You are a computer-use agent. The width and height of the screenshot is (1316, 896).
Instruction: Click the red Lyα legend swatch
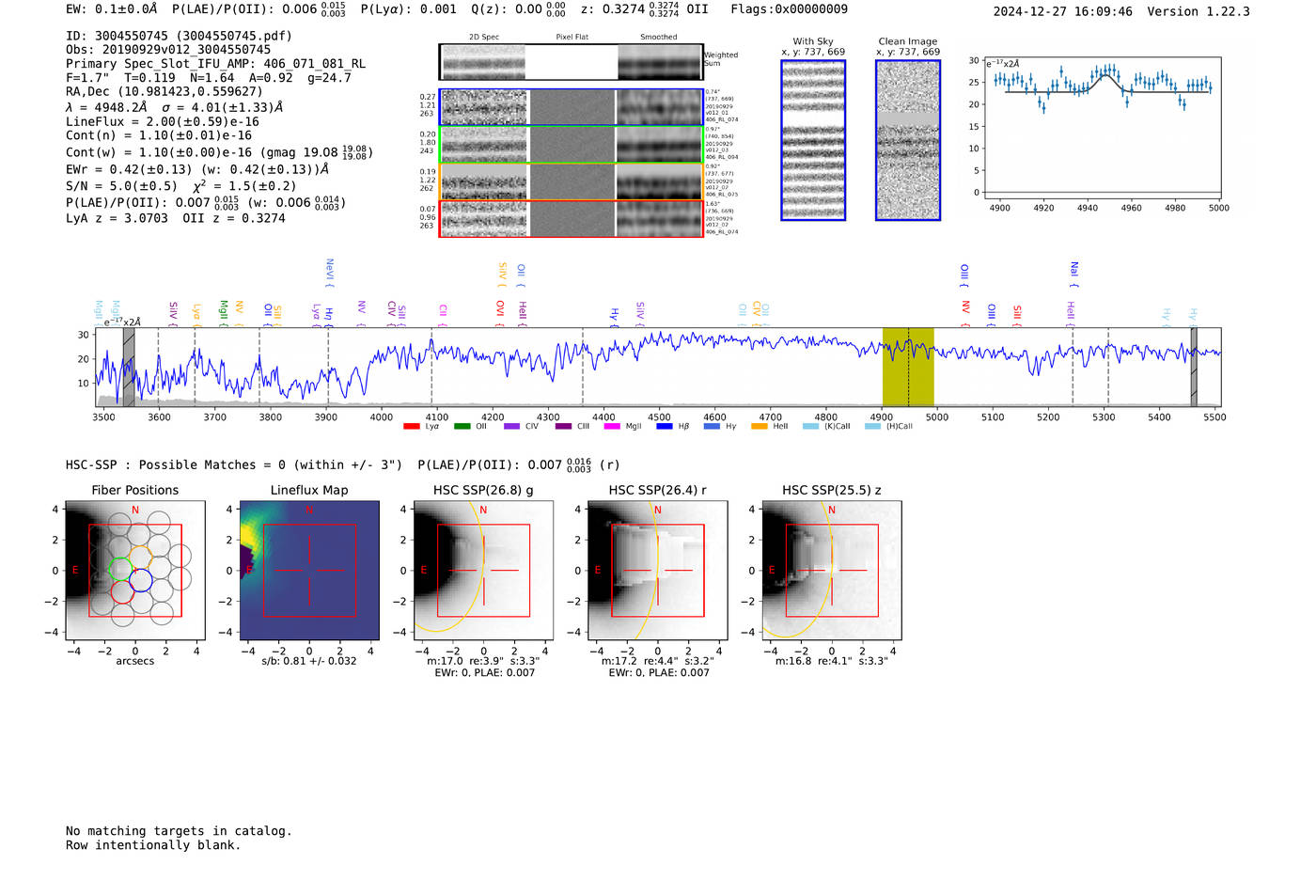(411, 426)
